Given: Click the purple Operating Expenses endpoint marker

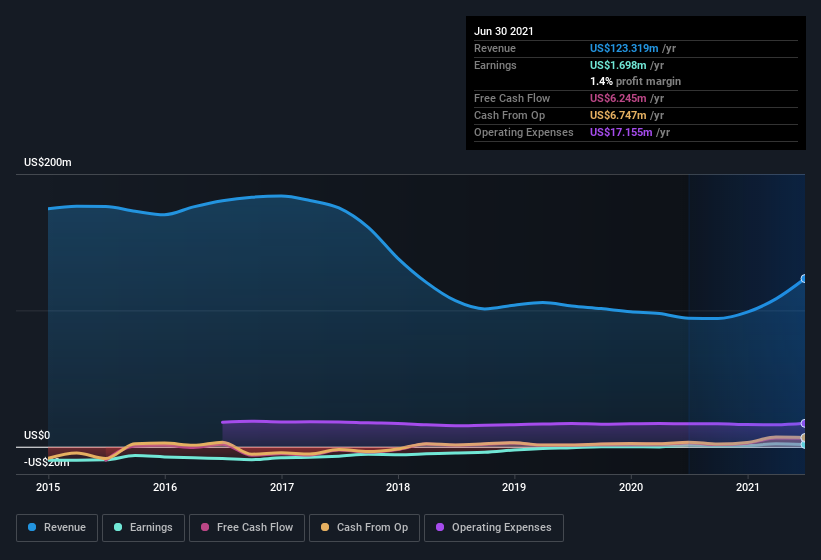Looking at the screenshot, I should pyautogui.click(x=804, y=423).
